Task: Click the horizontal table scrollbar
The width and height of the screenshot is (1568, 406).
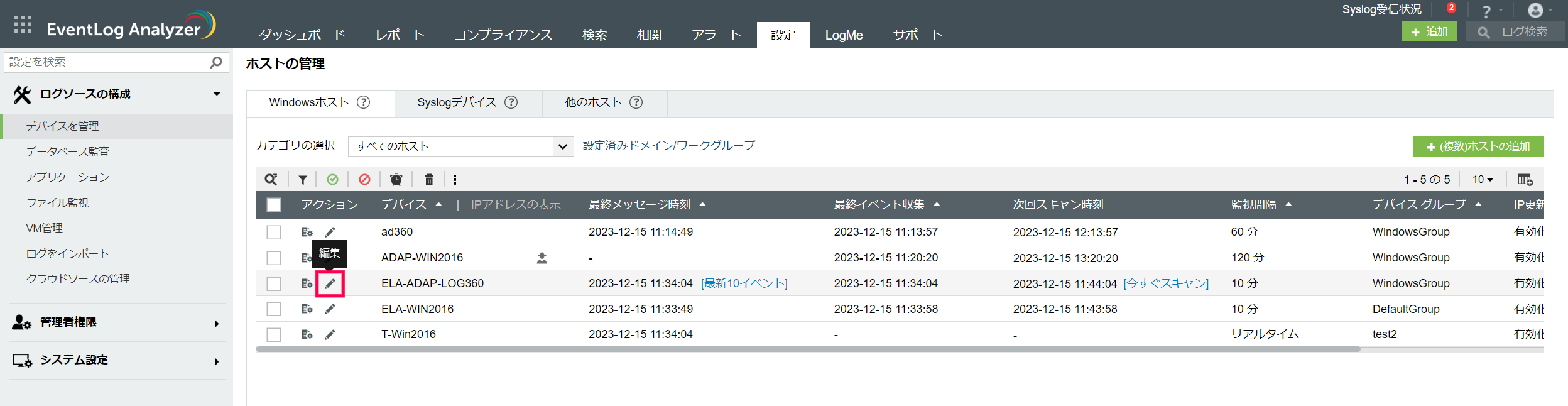Action: point(808,349)
